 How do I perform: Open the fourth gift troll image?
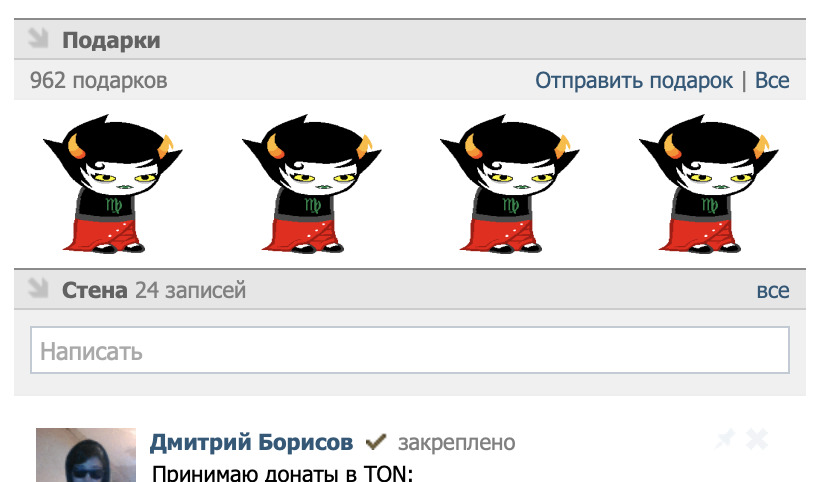pyautogui.click(x=708, y=184)
